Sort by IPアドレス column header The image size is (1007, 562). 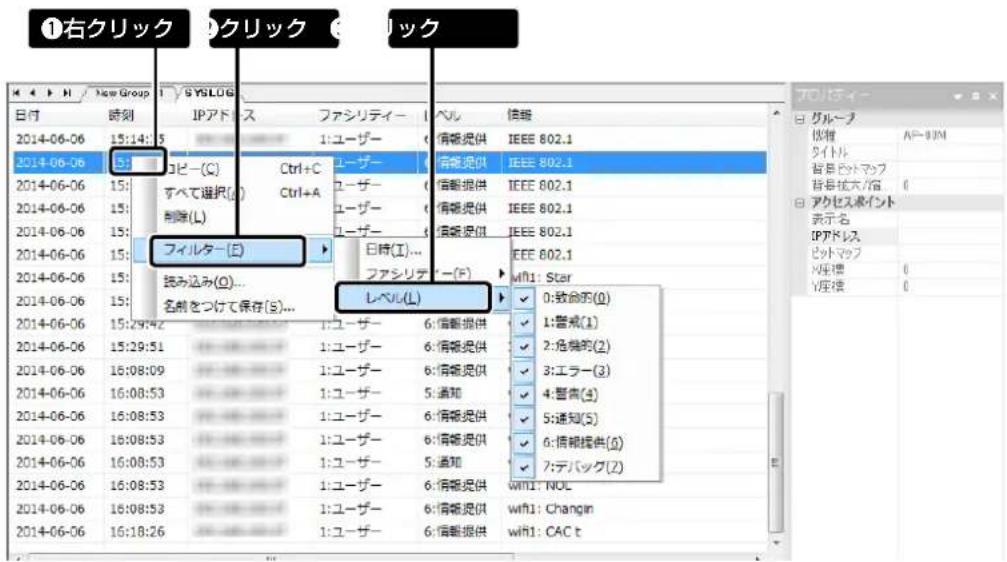[x=224, y=116]
